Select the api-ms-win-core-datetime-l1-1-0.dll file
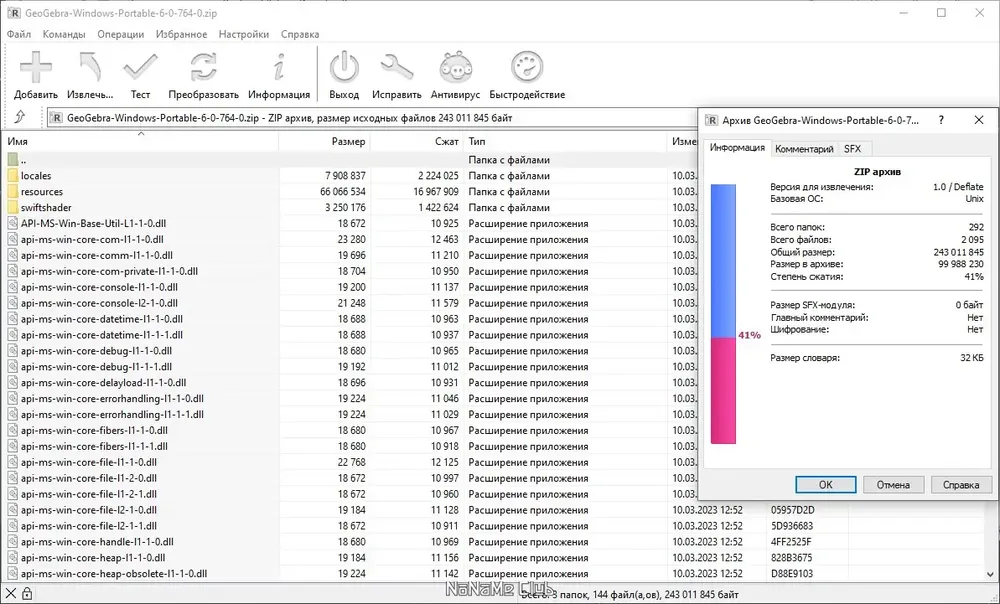Screen dimensions: 1000x604 pyautogui.click(x=101, y=319)
